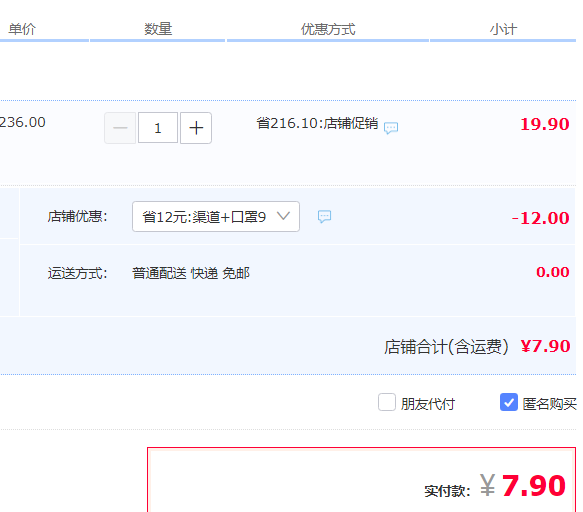The image size is (583, 512).
Task: Click the plus button to increase quantity
Action: tap(196, 128)
